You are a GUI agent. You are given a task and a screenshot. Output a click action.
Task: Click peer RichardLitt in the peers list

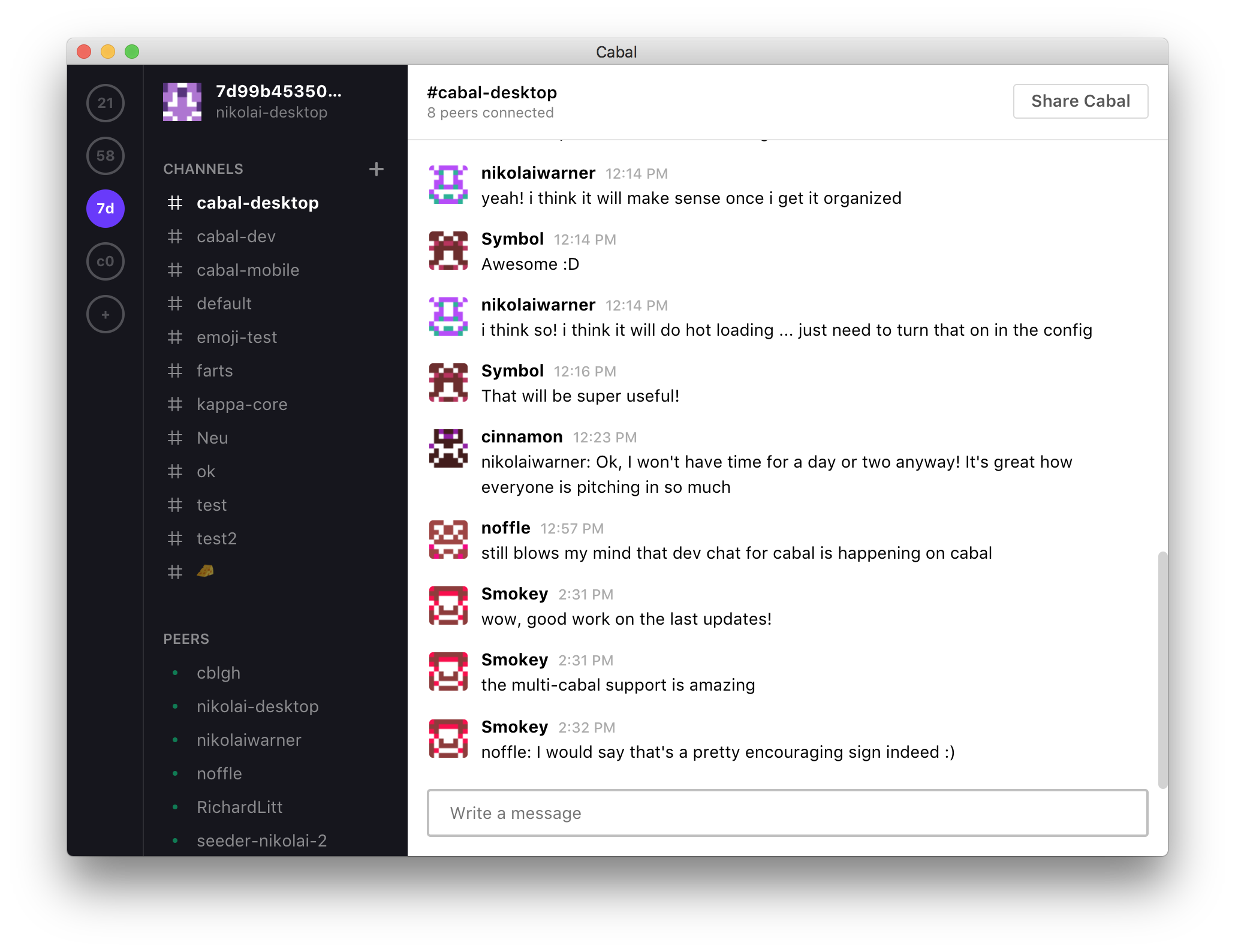pos(239,808)
